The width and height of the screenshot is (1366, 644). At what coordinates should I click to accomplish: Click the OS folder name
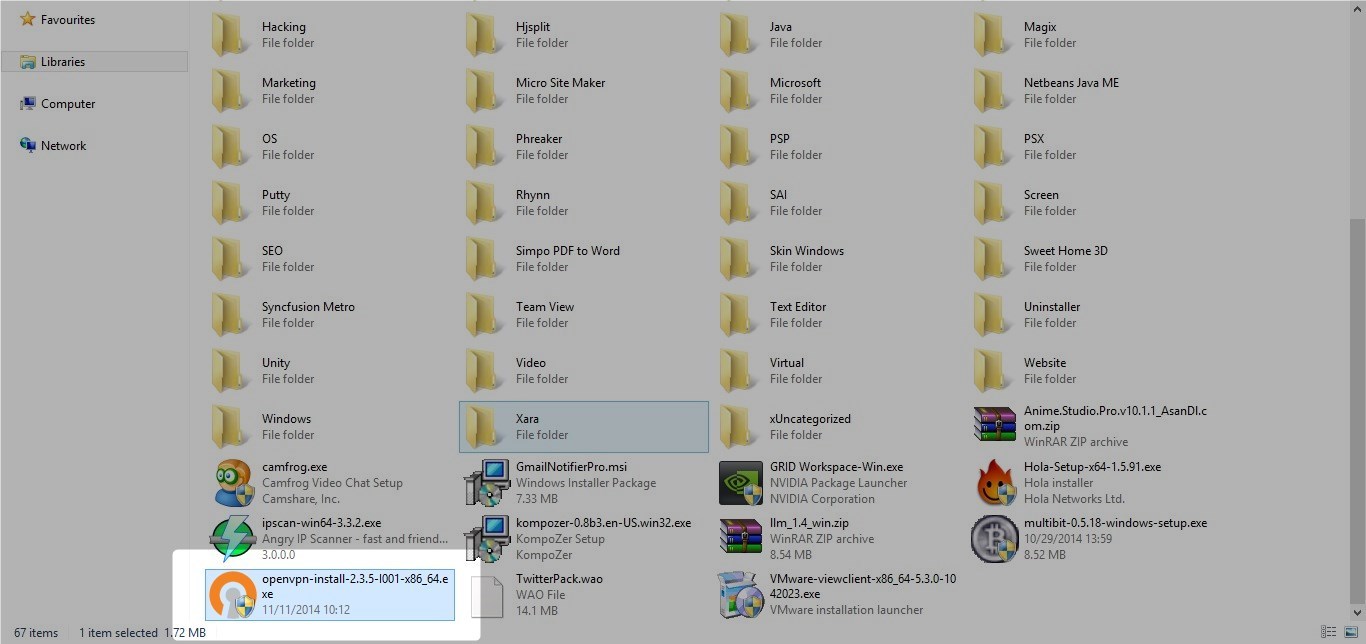click(269, 139)
